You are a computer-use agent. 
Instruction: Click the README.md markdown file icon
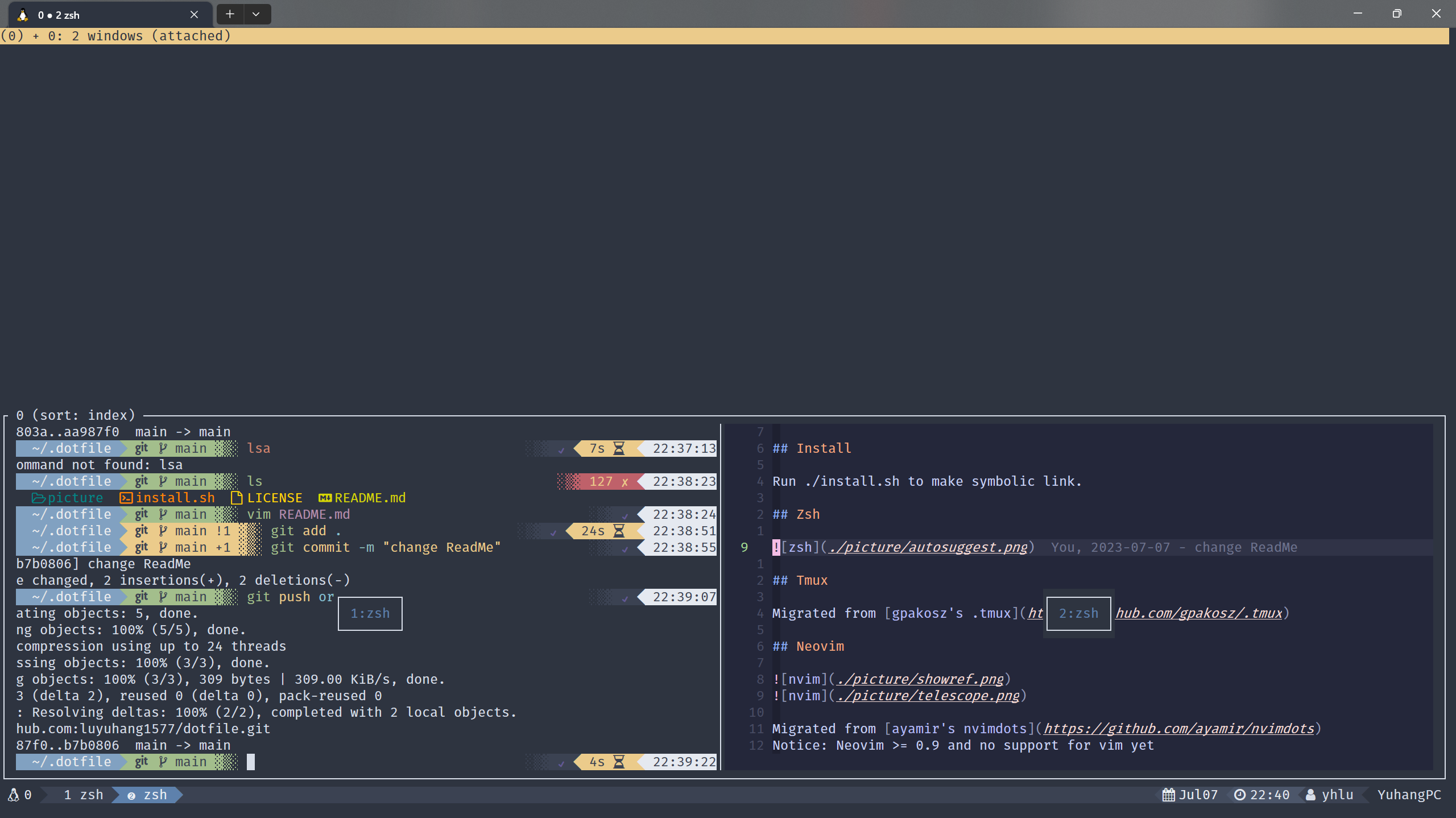(x=325, y=498)
